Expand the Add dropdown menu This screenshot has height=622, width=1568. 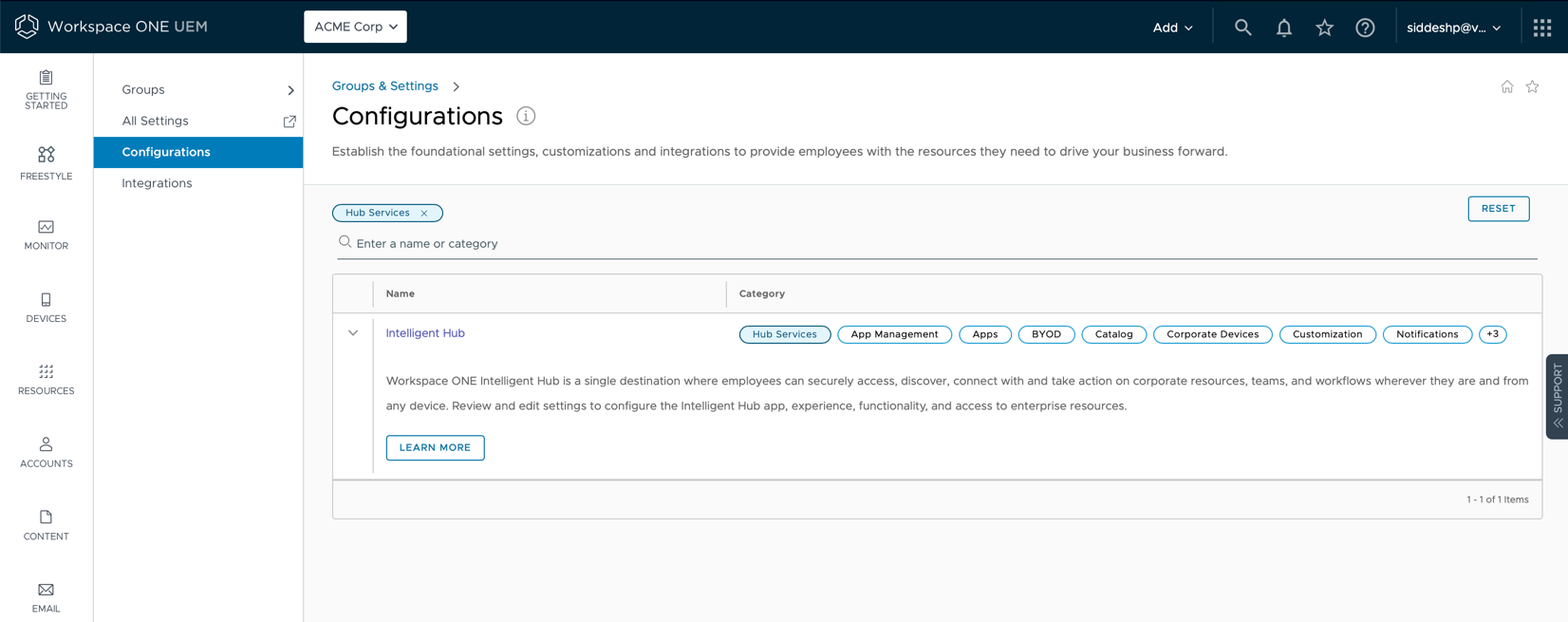(x=1172, y=28)
